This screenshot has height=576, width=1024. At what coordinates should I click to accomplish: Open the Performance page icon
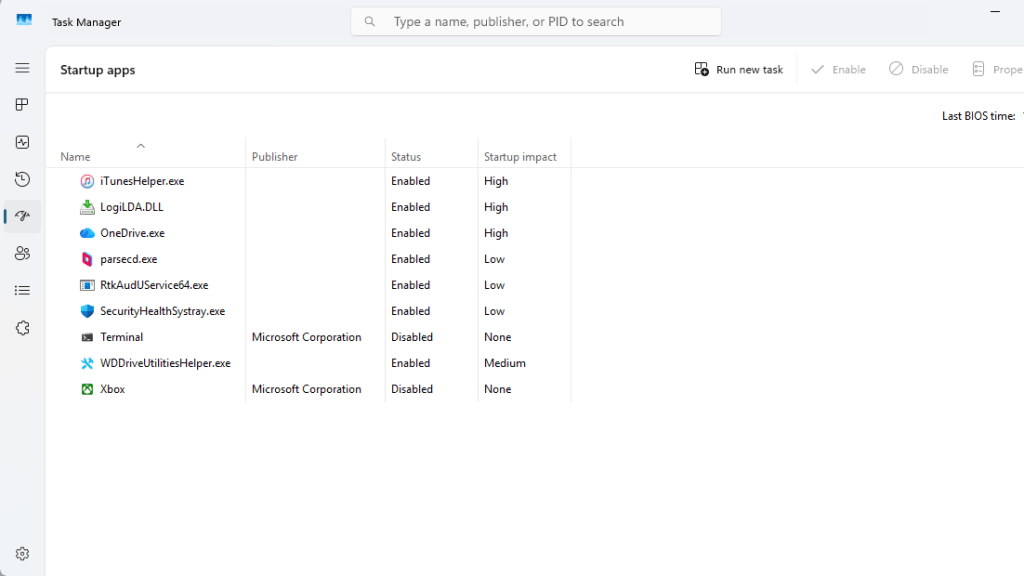22,142
